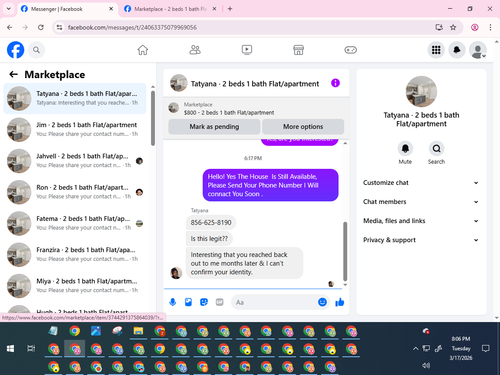Open conversation information purple icon
The height and width of the screenshot is (375, 500).
click(335, 83)
